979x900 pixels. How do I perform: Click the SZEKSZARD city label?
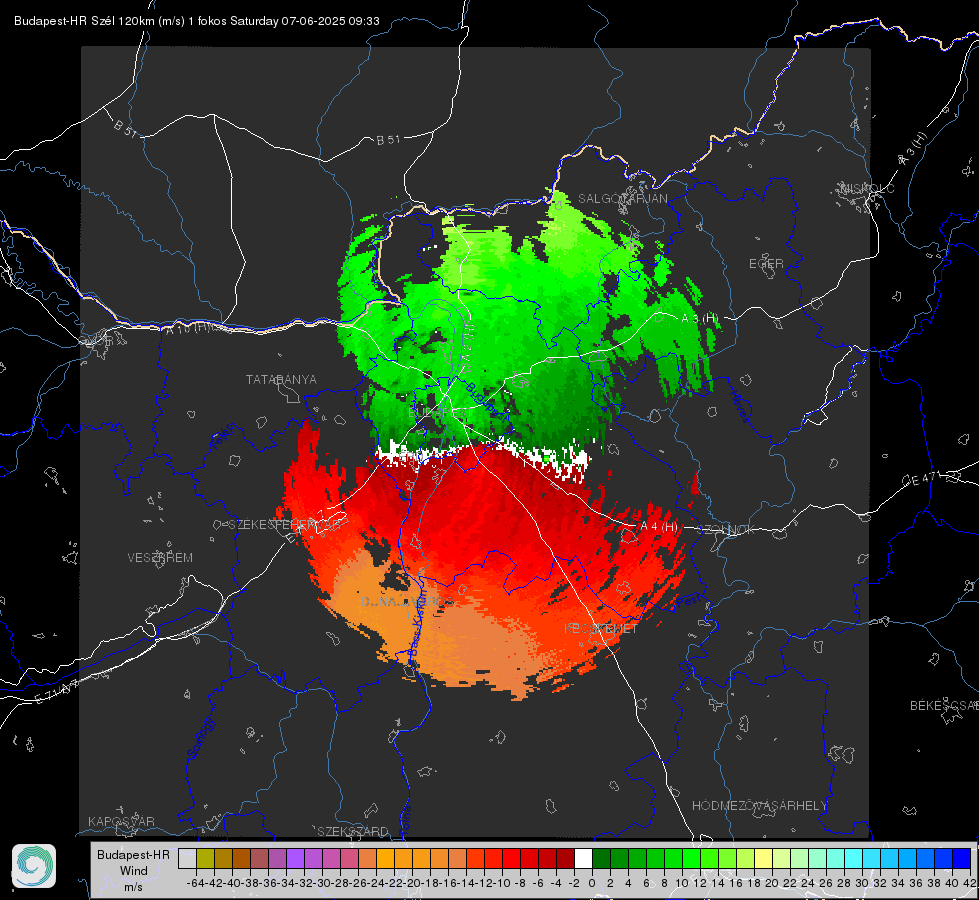click(353, 831)
